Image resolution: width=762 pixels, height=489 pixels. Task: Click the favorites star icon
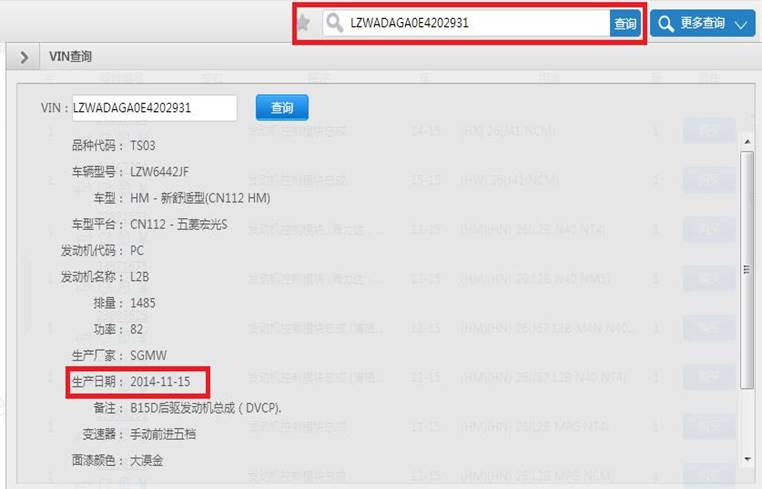[303, 22]
